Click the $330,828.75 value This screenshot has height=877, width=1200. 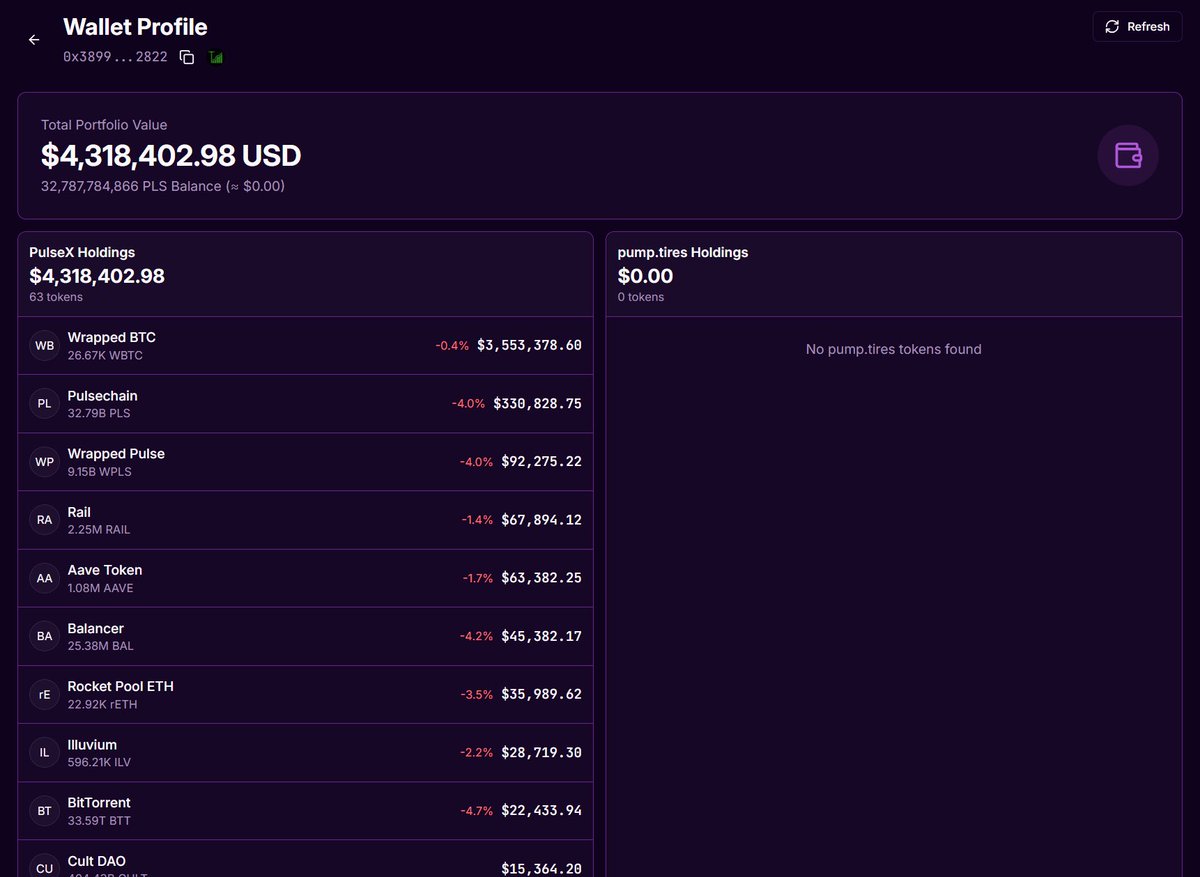pyautogui.click(x=537, y=403)
